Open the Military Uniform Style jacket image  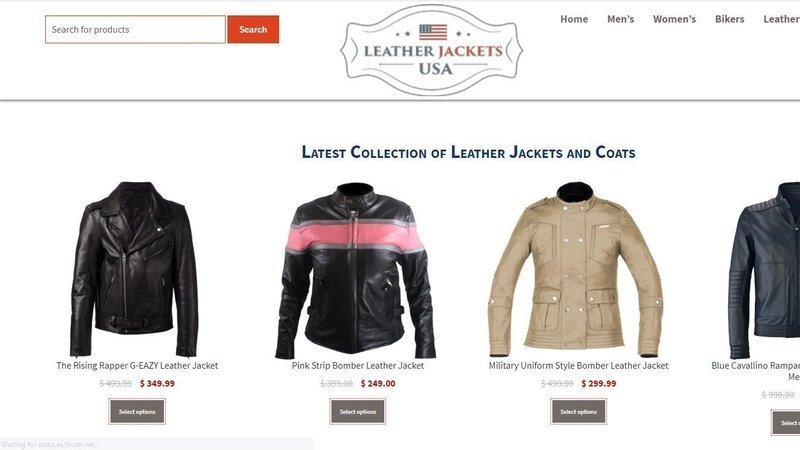point(576,269)
